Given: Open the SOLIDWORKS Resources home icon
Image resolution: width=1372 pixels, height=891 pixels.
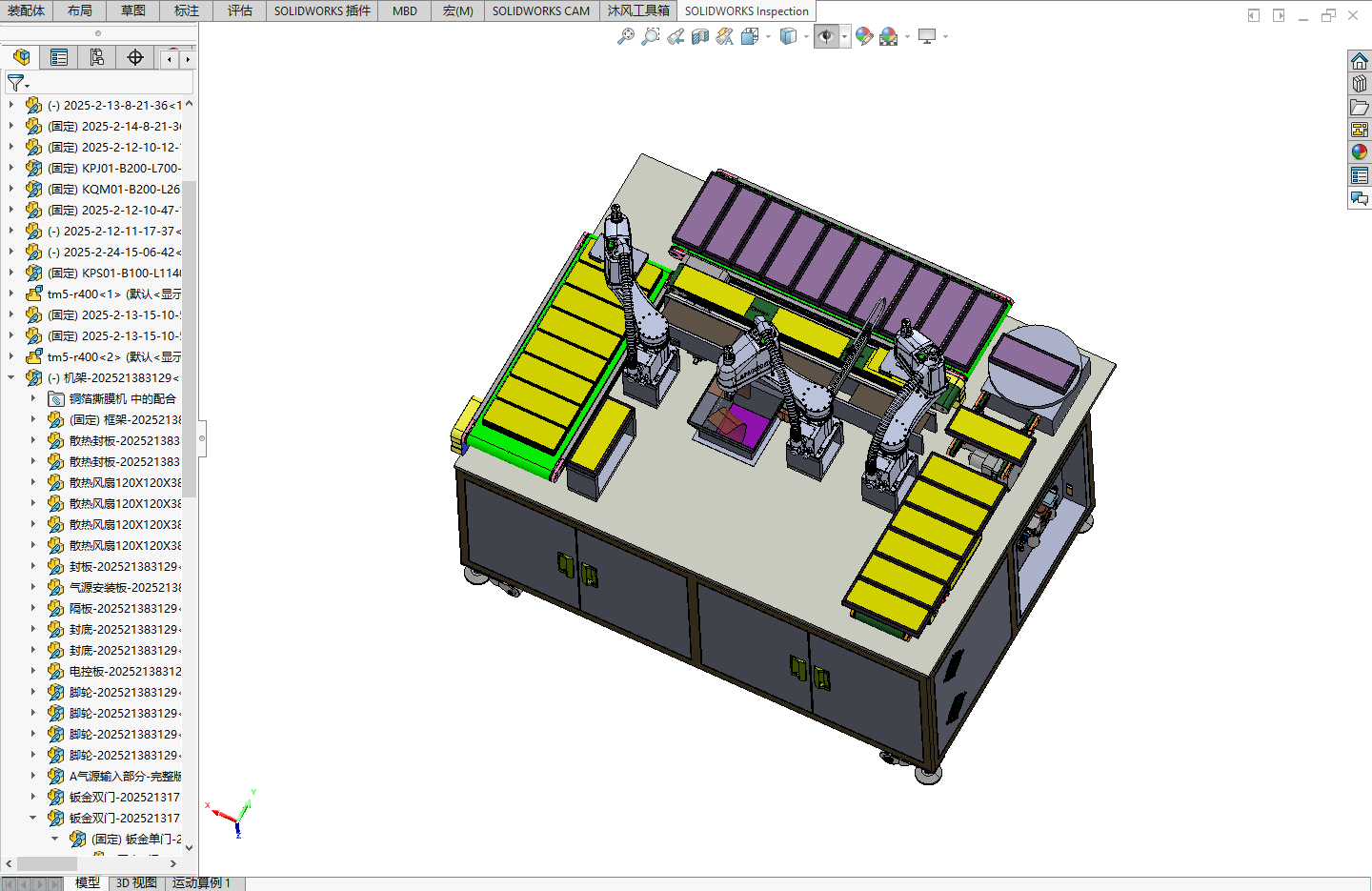Looking at the screenshot, I should (x=1360, y=61).
